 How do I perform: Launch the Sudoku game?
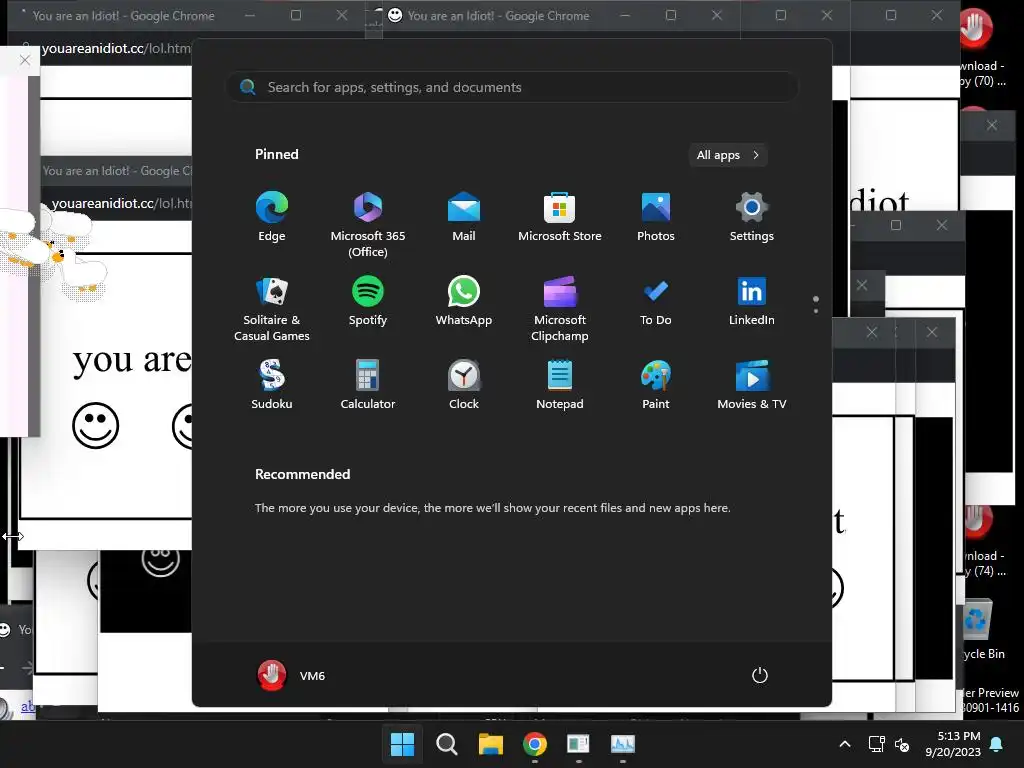pyautogui.click(x=272, y=385)
